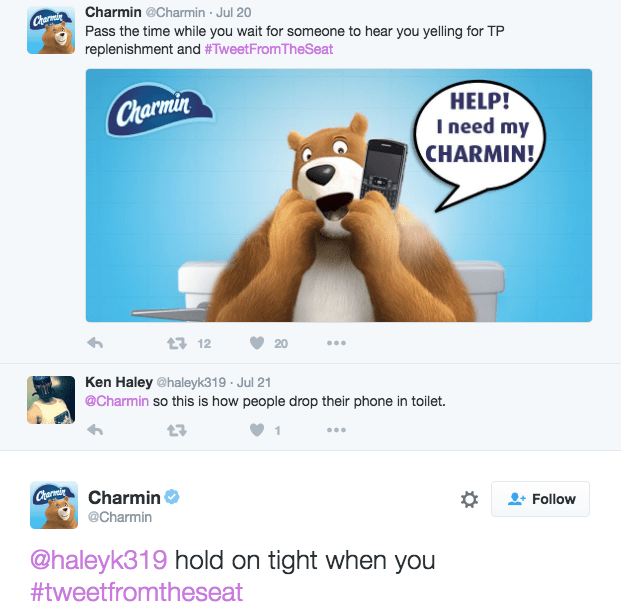Open more options on Ken Haley's tweet
This screenshot has width=621, height=612.
coord(336,430)
